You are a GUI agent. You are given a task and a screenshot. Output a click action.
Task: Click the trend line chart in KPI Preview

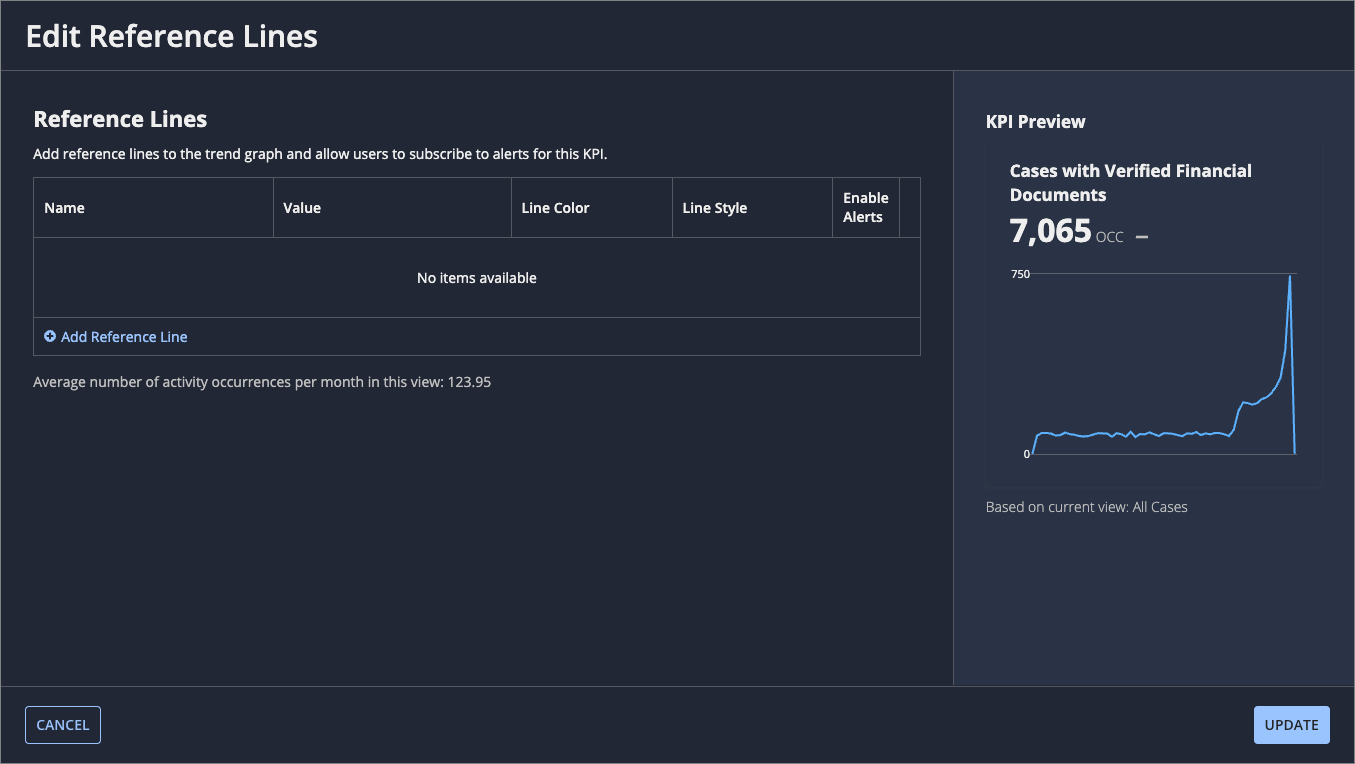(1163, 365)
